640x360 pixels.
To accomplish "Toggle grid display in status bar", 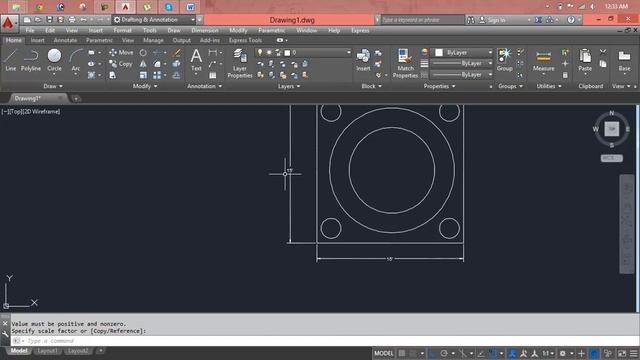I will (402, 353).
